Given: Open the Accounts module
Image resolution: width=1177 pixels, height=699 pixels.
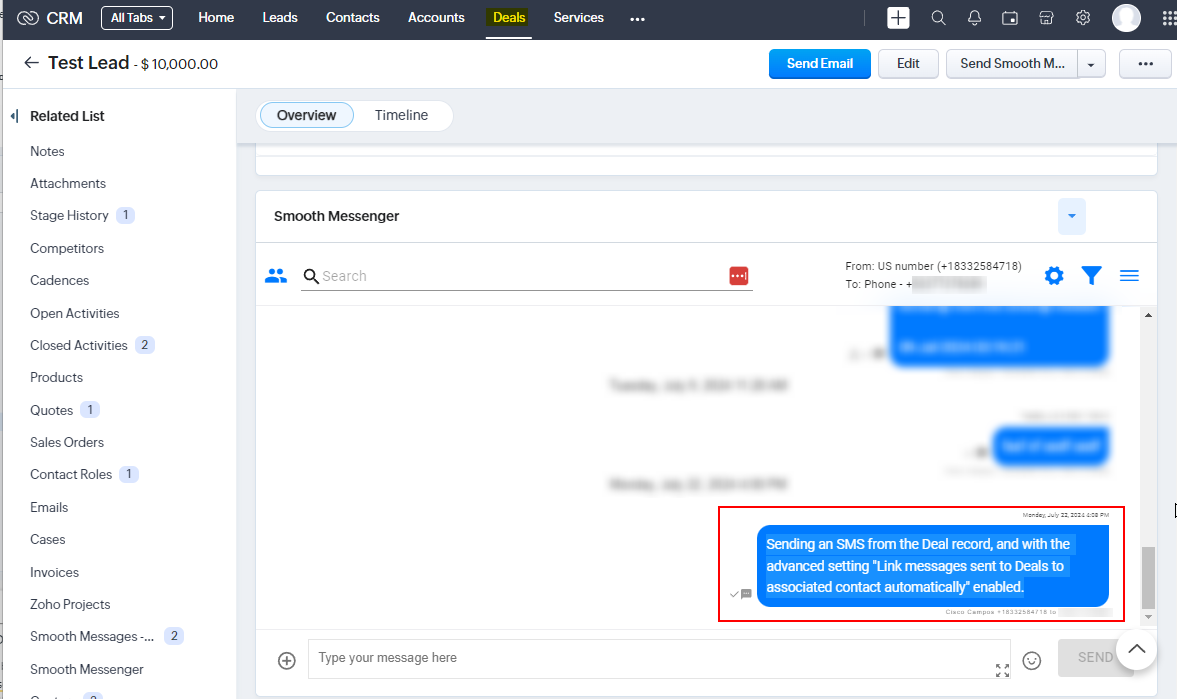Looking at the screenshot, I should coord(436,17).
